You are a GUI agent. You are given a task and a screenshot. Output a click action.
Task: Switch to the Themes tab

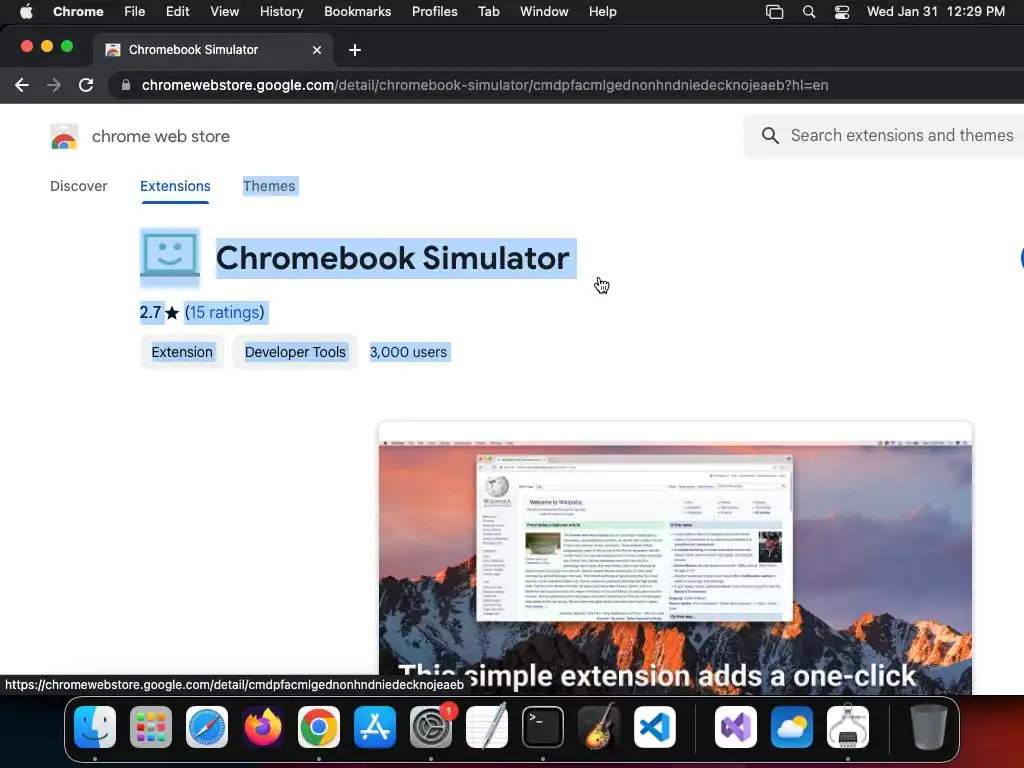click(269, 186)
